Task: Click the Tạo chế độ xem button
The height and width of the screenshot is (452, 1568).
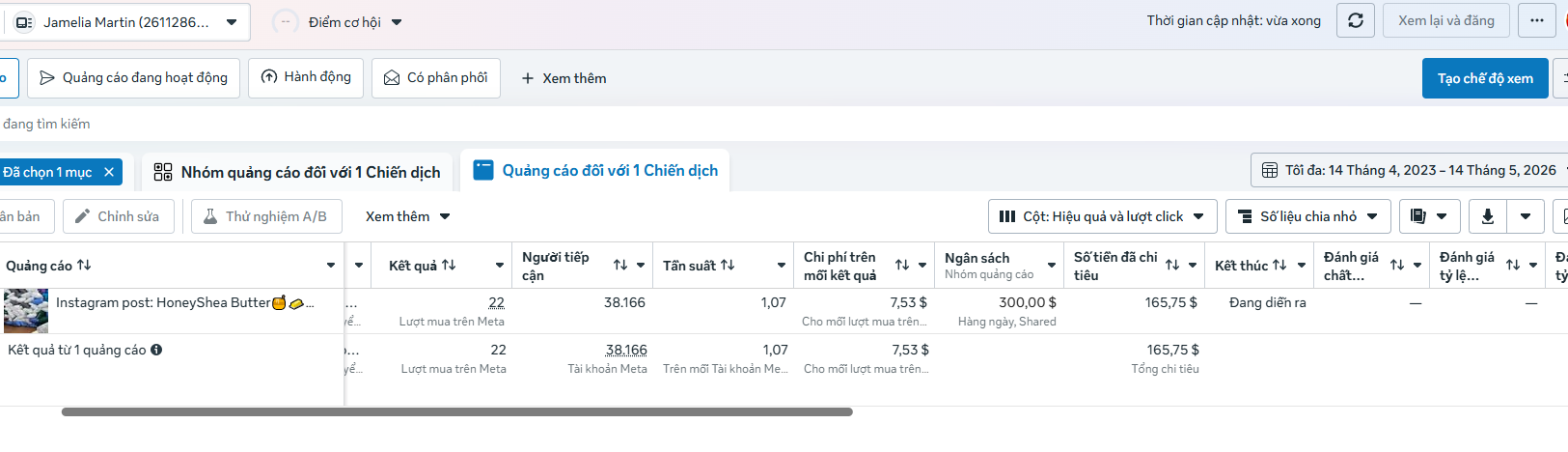Action: (x=1485, y=78)
